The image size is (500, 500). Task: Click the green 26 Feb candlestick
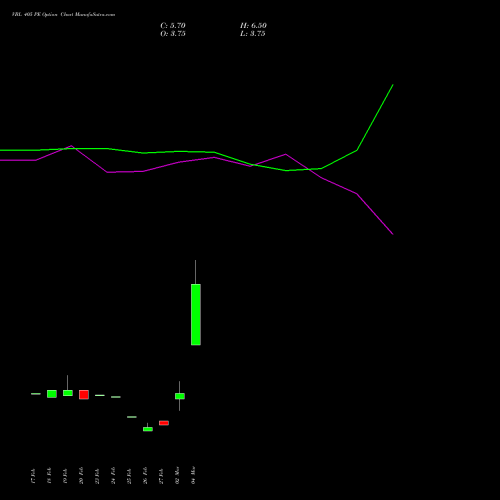click(x=148, y=429)
